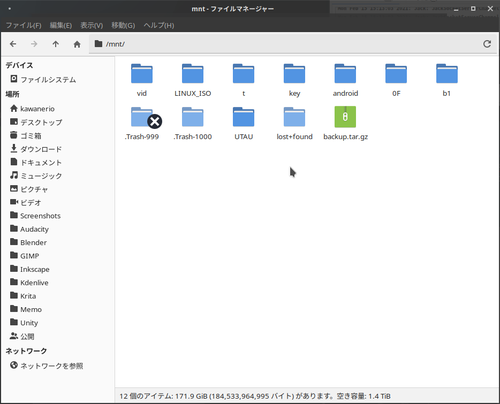Select the b1 folder icon

(447, 73)
